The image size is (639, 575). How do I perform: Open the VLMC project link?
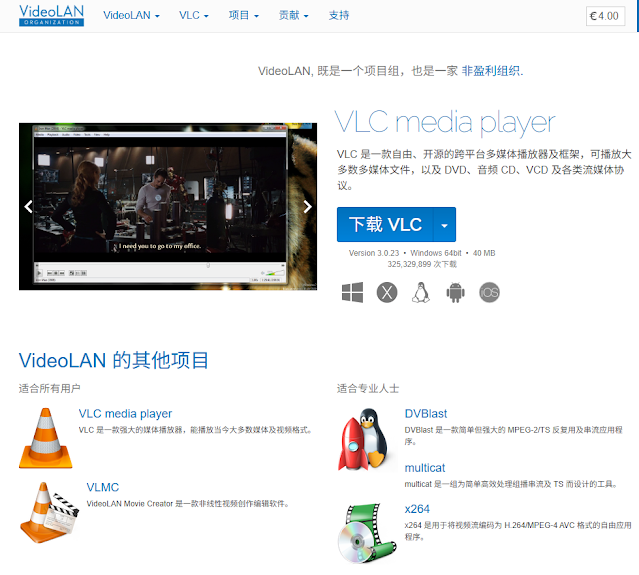click(103, 487)
